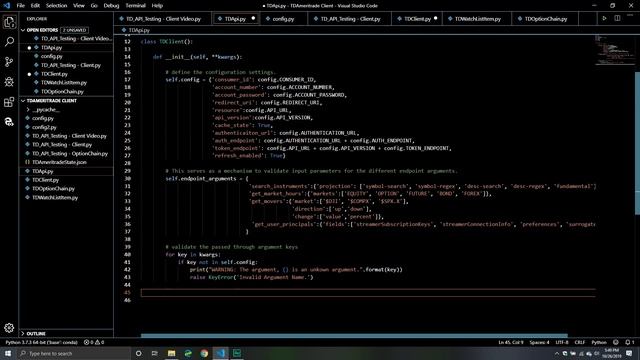
Task: Open Edge browser from taskbar
Action: [188, 353]
